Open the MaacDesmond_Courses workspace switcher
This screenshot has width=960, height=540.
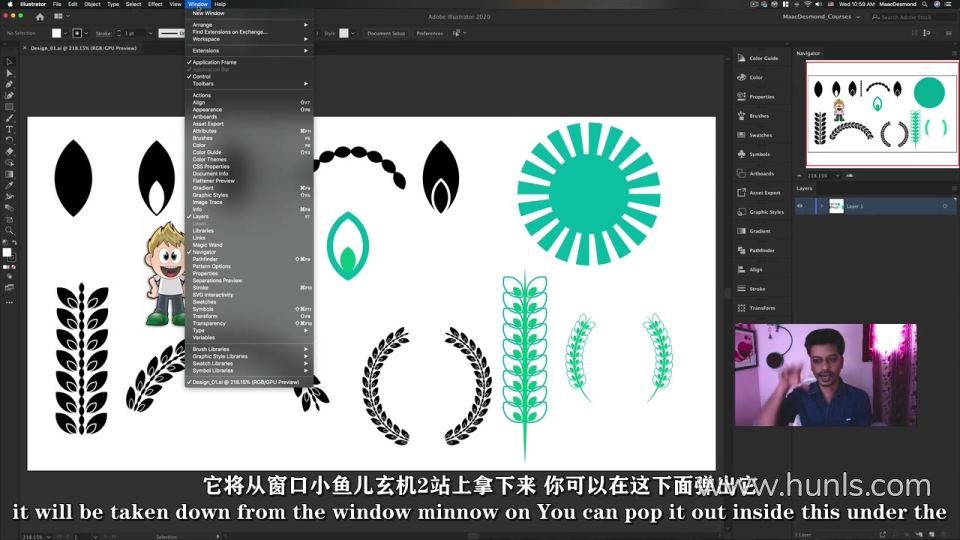(821, 17)
